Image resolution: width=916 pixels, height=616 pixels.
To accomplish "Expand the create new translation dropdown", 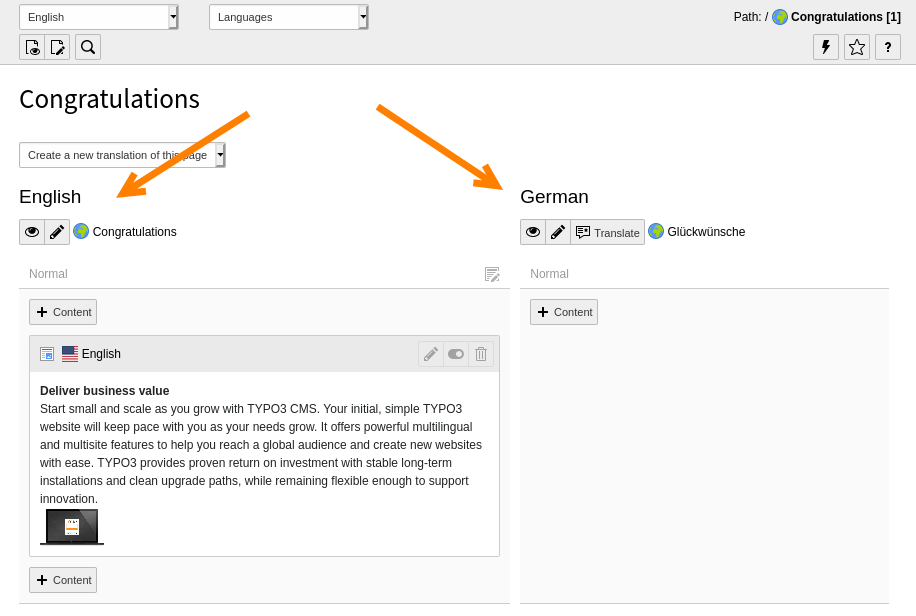I will (x=122, y=155).
